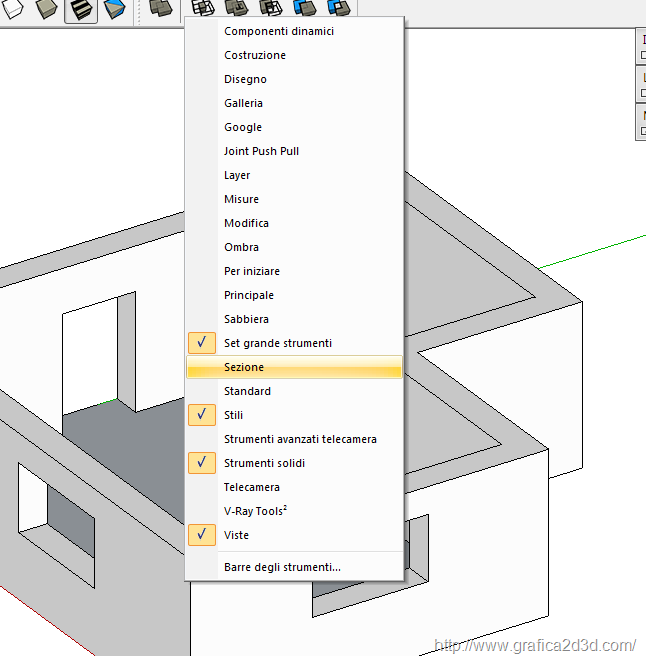Screen dimensions: 646x656
Task: Select the Split solid tool icon
Action: pyautogui.click(x=339, y=8)
